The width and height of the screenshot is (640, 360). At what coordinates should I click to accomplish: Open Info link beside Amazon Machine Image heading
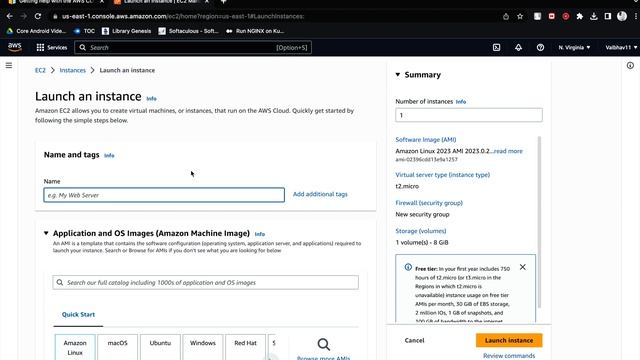[260, 234]
